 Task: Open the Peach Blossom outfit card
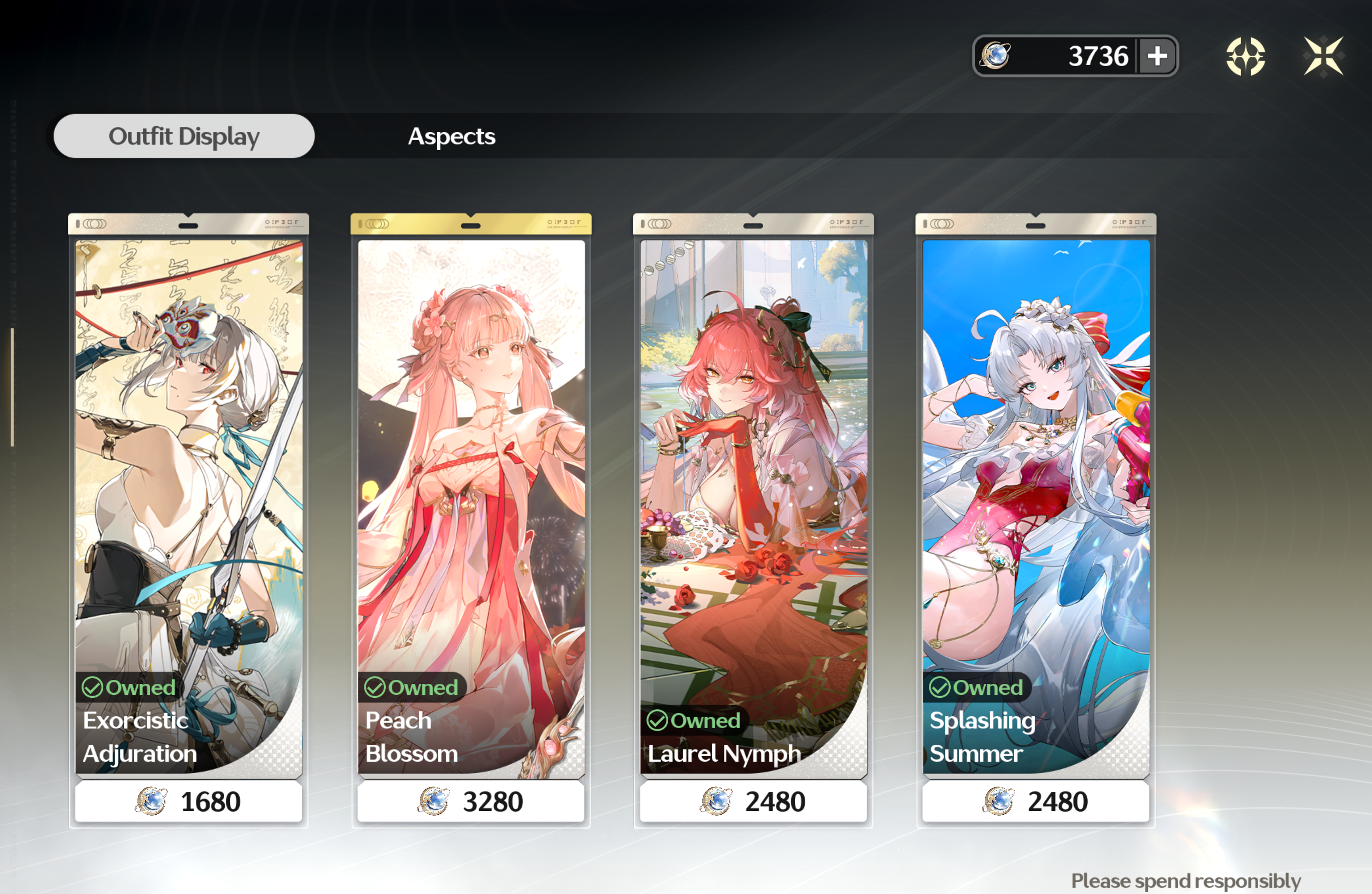click(x=471, y=507)
